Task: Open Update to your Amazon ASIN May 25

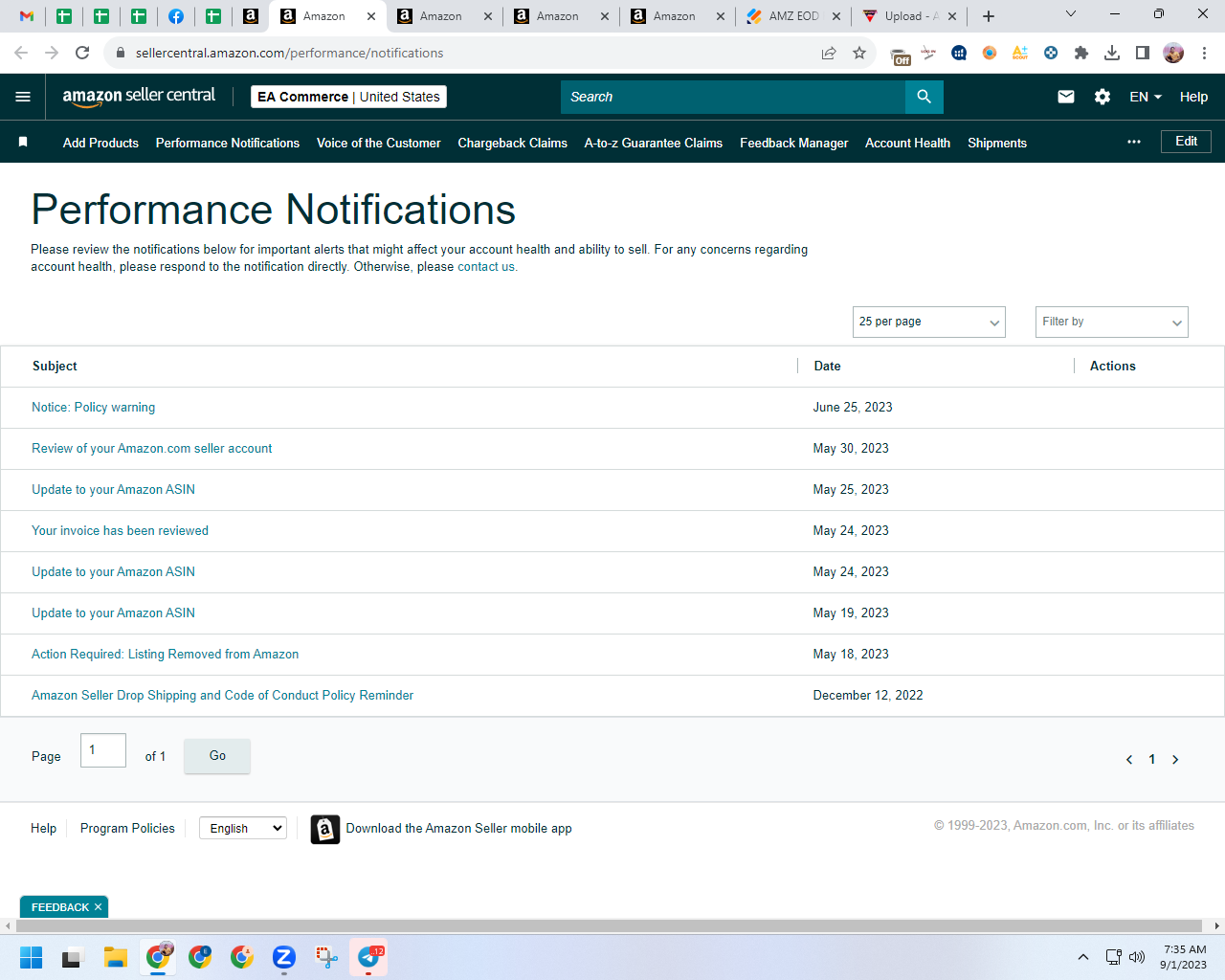Action: pyautogui.click(x=113, y=490)
